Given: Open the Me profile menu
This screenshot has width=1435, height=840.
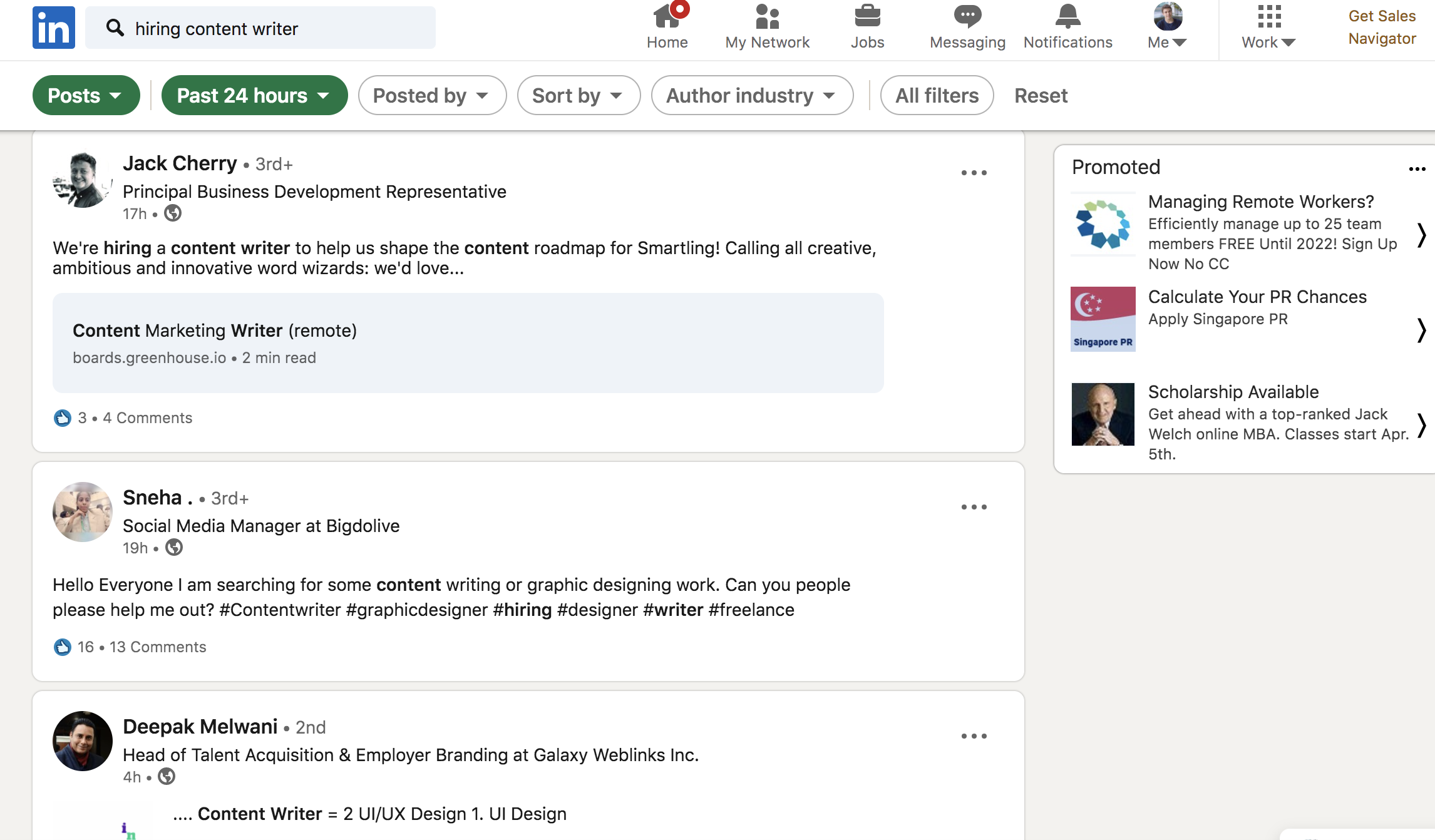Looking at the screenshot, I should pyautogui.click(x=1167, y=28).
